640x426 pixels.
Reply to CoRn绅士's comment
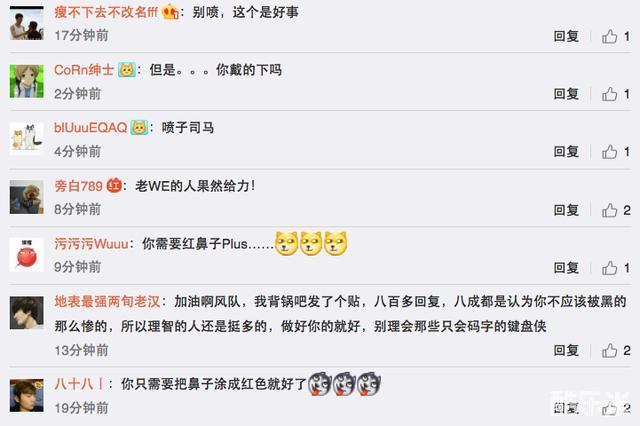click(566, 94)
